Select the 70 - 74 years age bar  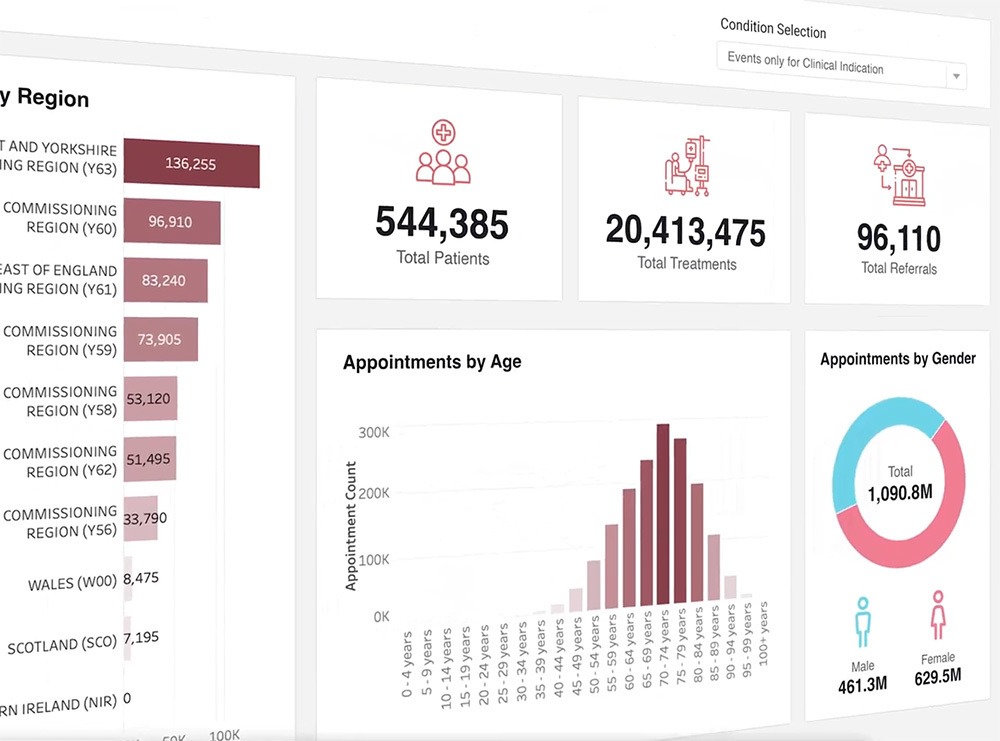tap(662, 515)
